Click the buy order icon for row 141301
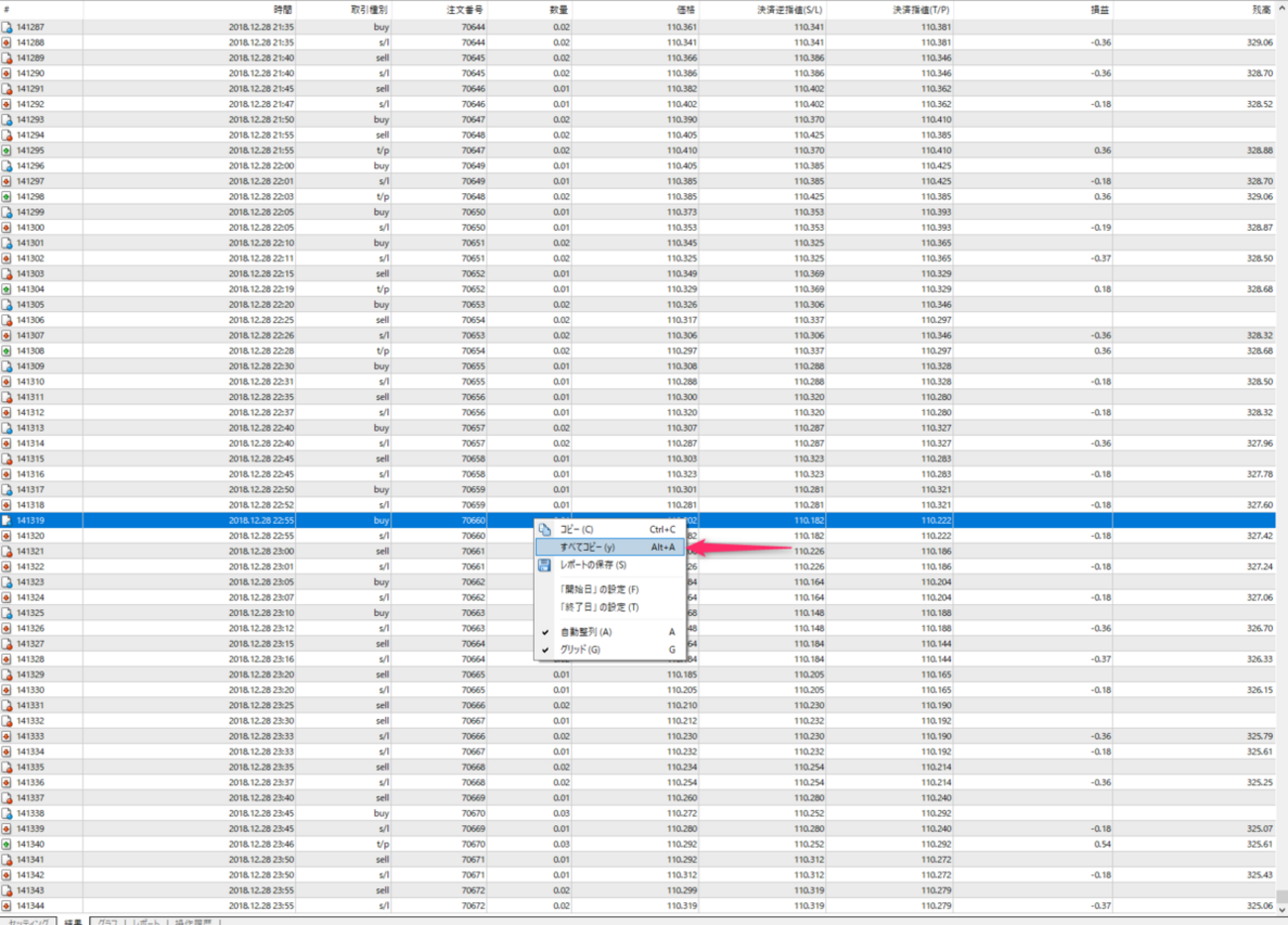 coord(7,243)
